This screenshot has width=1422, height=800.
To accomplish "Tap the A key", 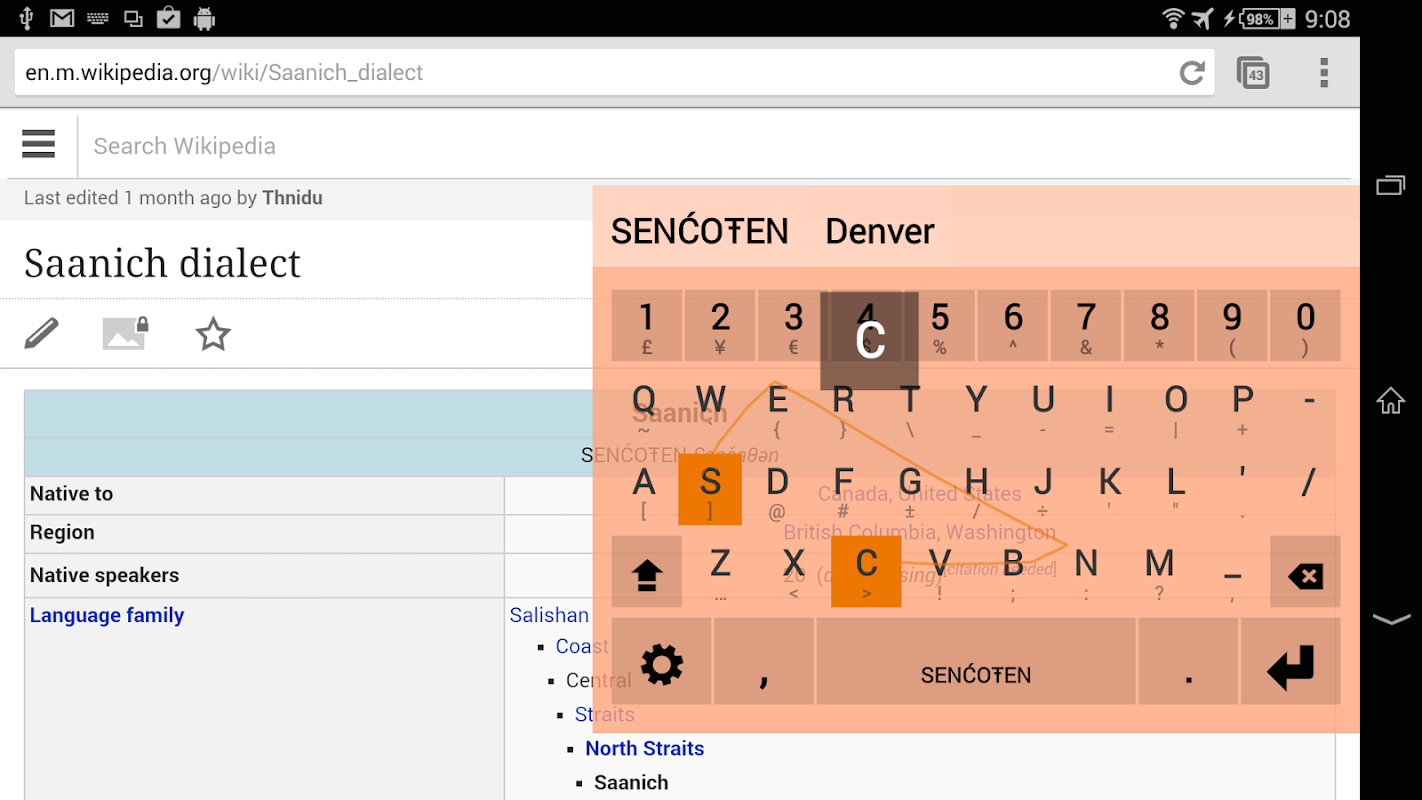I will click(644, 490).
